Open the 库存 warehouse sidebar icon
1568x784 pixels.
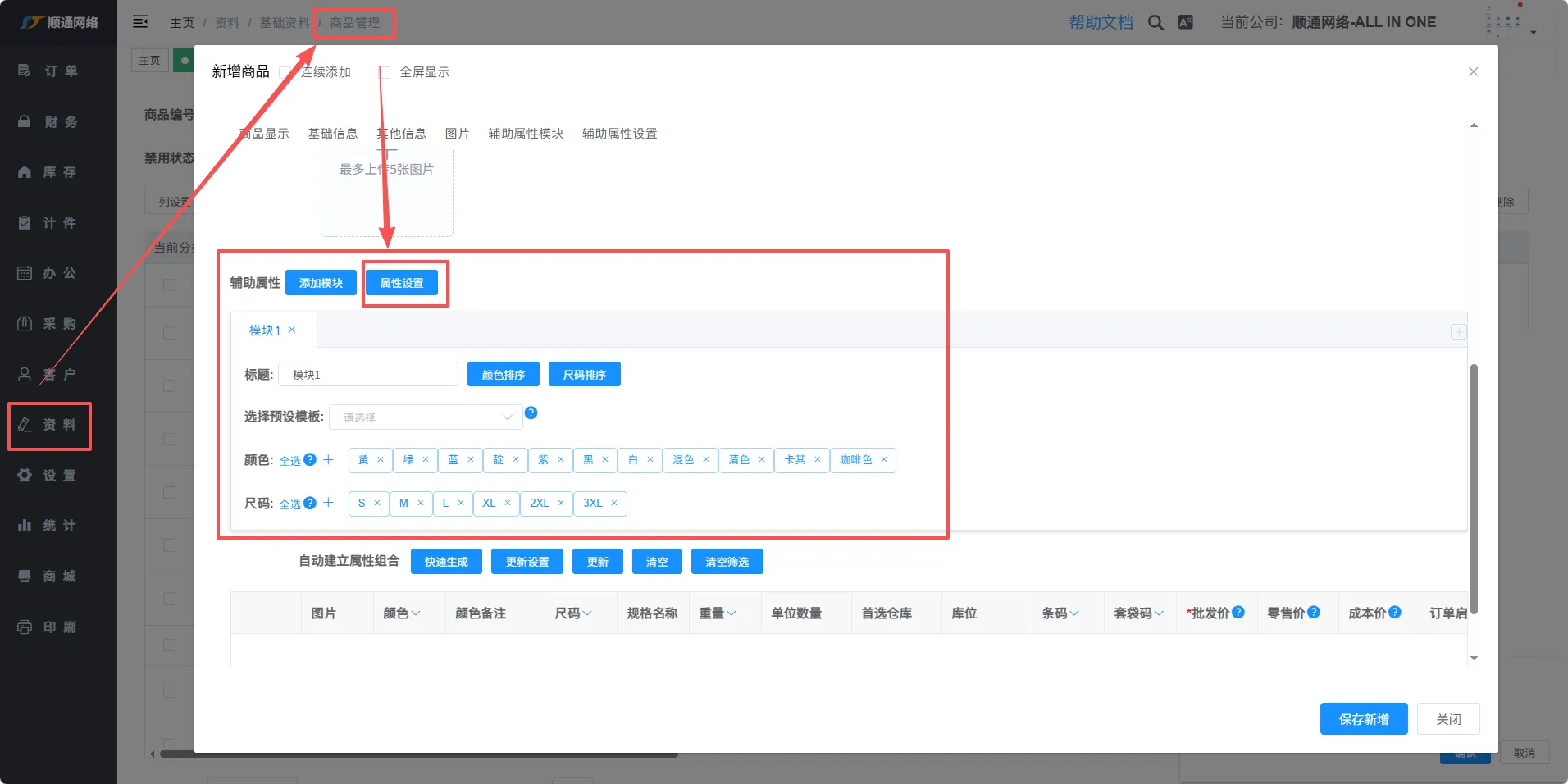pos(25,172)
